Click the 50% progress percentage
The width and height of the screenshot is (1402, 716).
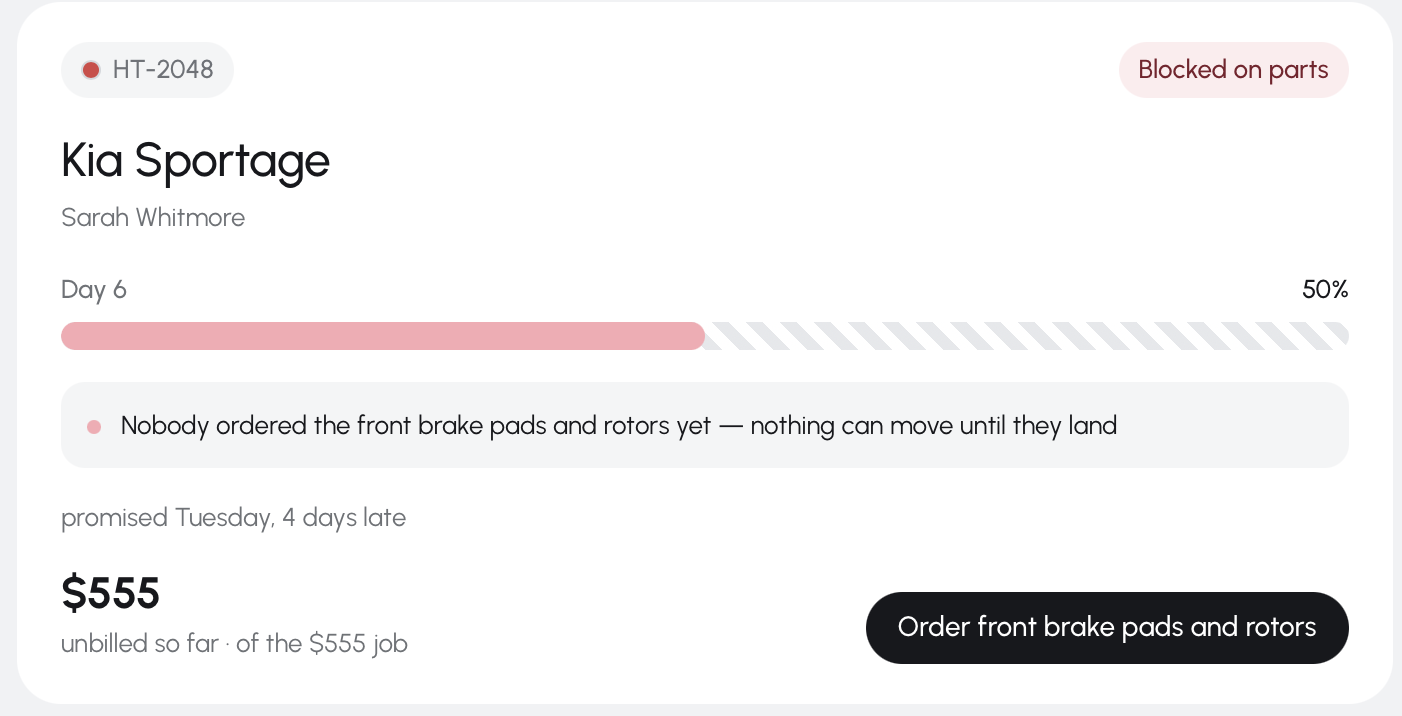[1325, 290]
